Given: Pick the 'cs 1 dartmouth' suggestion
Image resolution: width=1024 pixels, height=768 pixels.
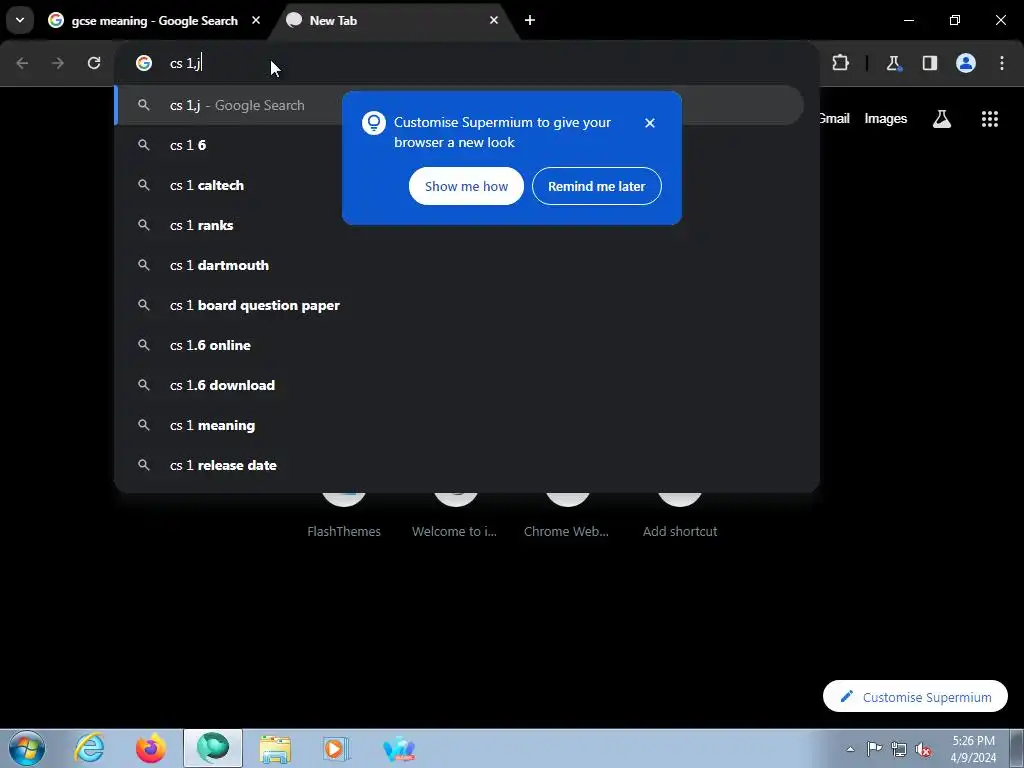Looking at the screenshot, I should point(459,265).
